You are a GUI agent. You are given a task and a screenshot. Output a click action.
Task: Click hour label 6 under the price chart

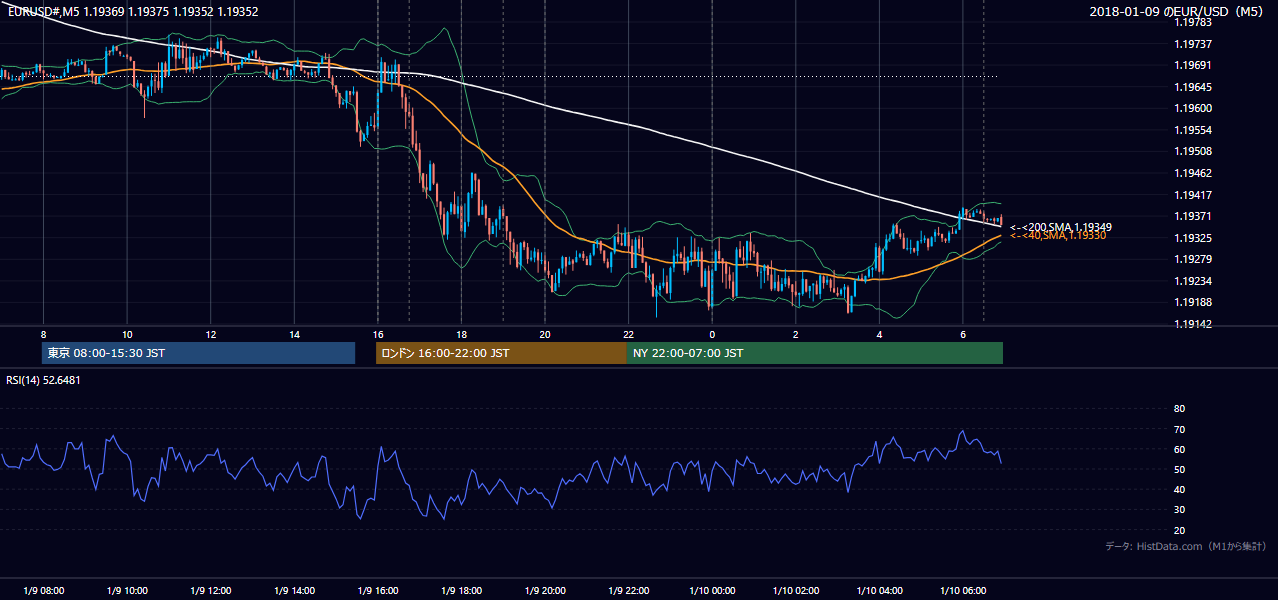[x=963, y=334]
